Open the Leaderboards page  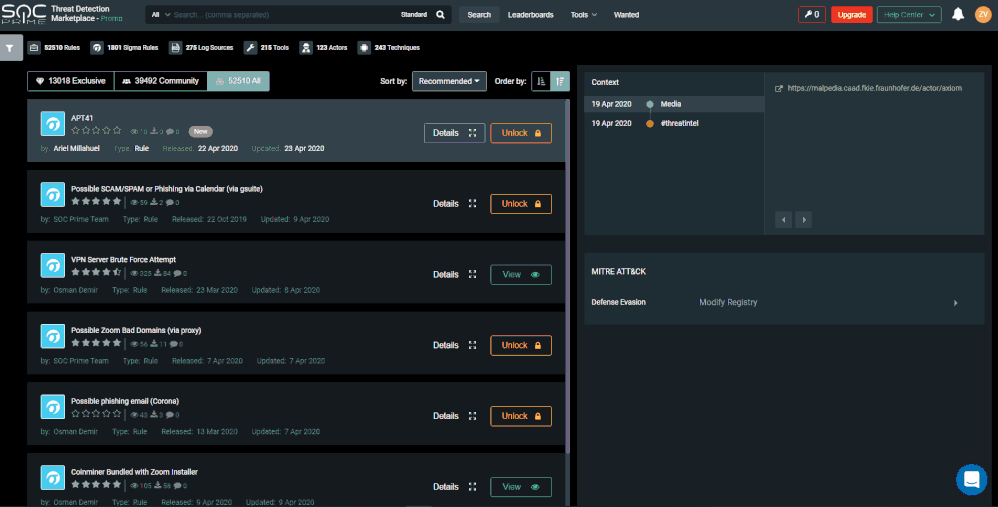[x=530, y=15]
